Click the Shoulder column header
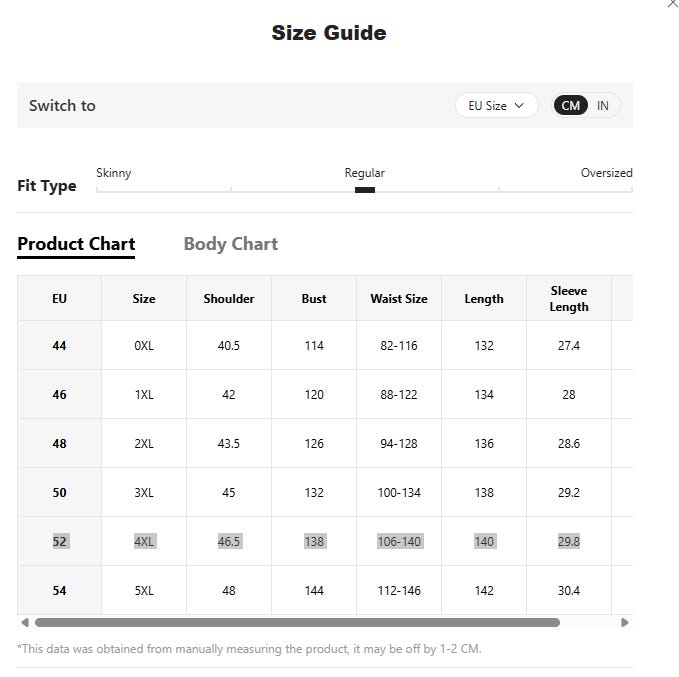The height and width of the screenshot is (677, 679). pos(229,298)
